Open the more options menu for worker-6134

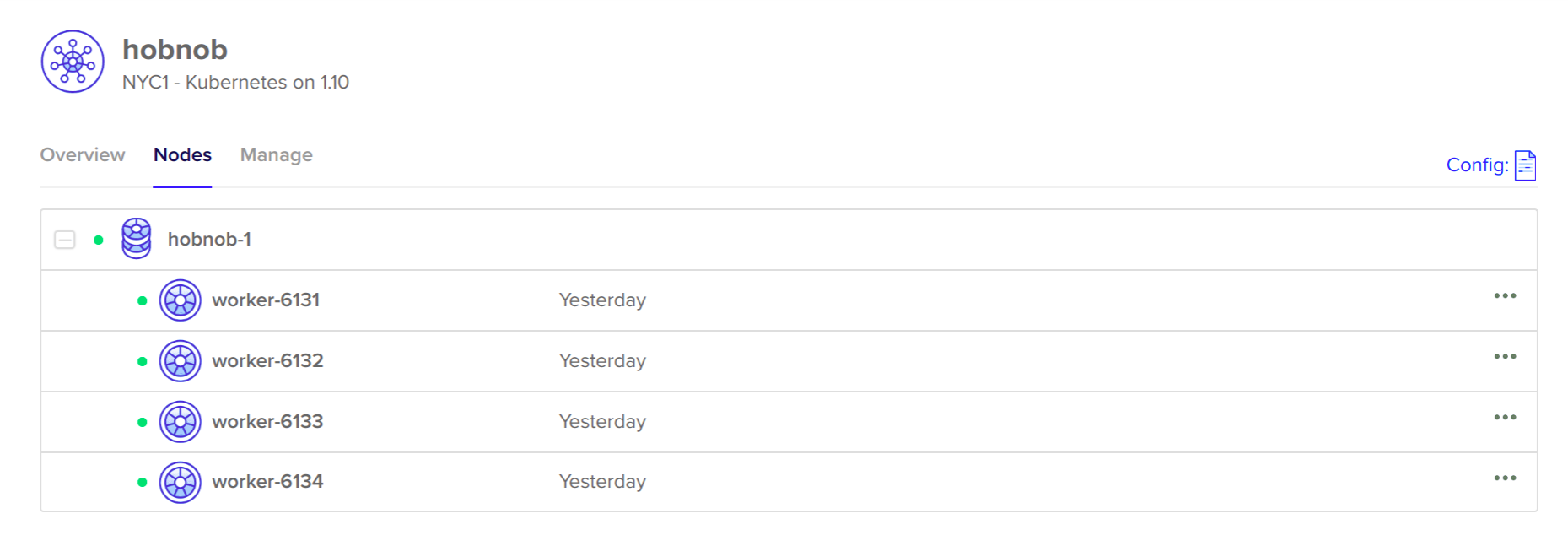coord(1505,478)
